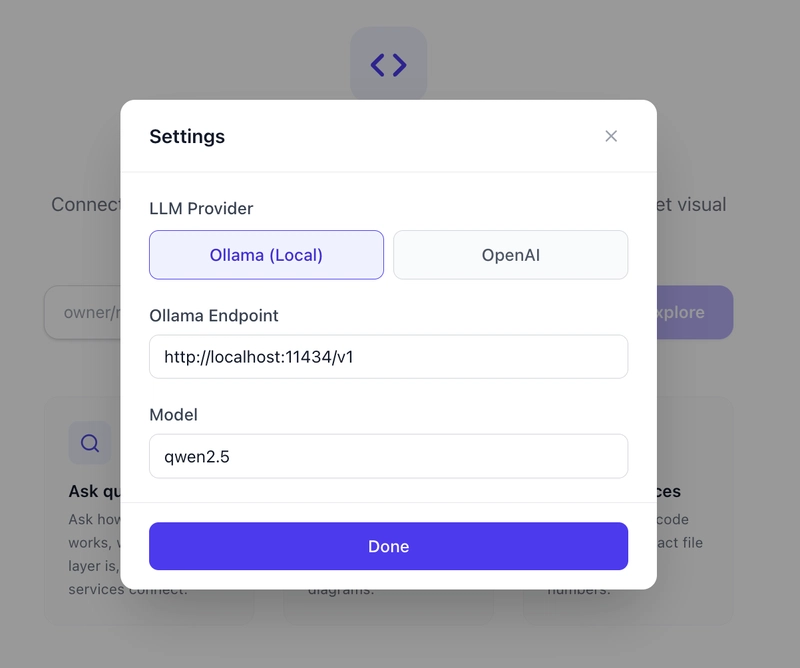Click the owner/repo input behind the dialog
This screenshot has width=800, height=668.
point(83,312)
